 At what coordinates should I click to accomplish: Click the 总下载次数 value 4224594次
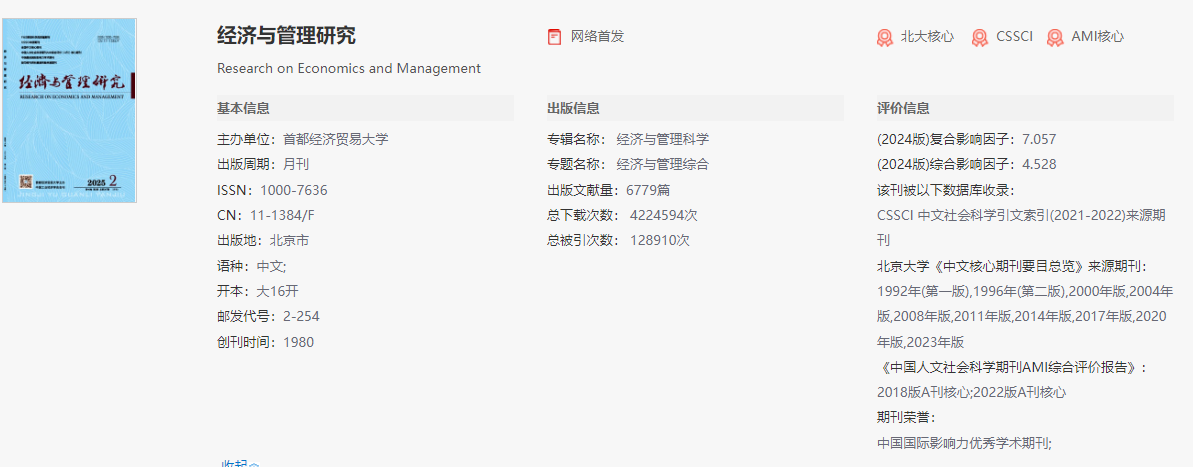[663, 215]
